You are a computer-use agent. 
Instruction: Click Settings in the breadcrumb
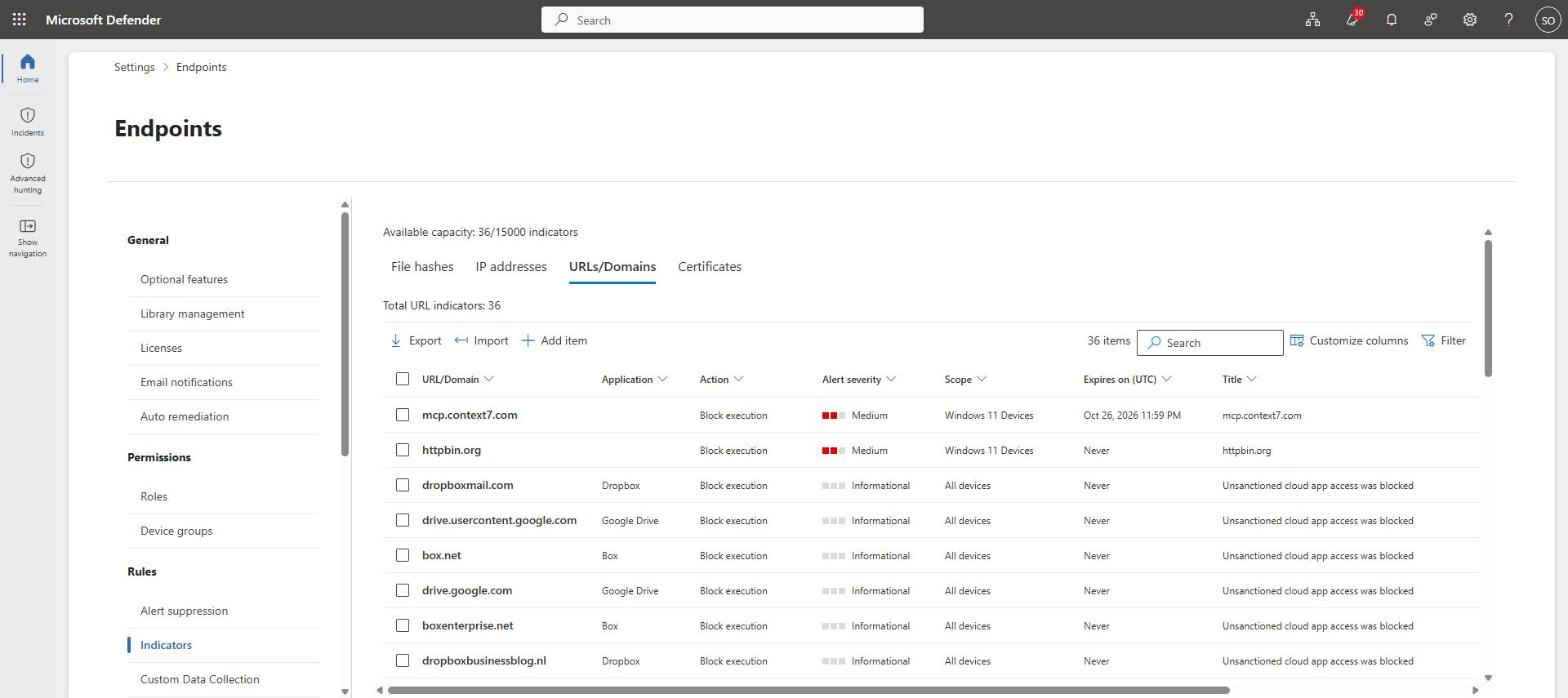[x=134, y=67]
